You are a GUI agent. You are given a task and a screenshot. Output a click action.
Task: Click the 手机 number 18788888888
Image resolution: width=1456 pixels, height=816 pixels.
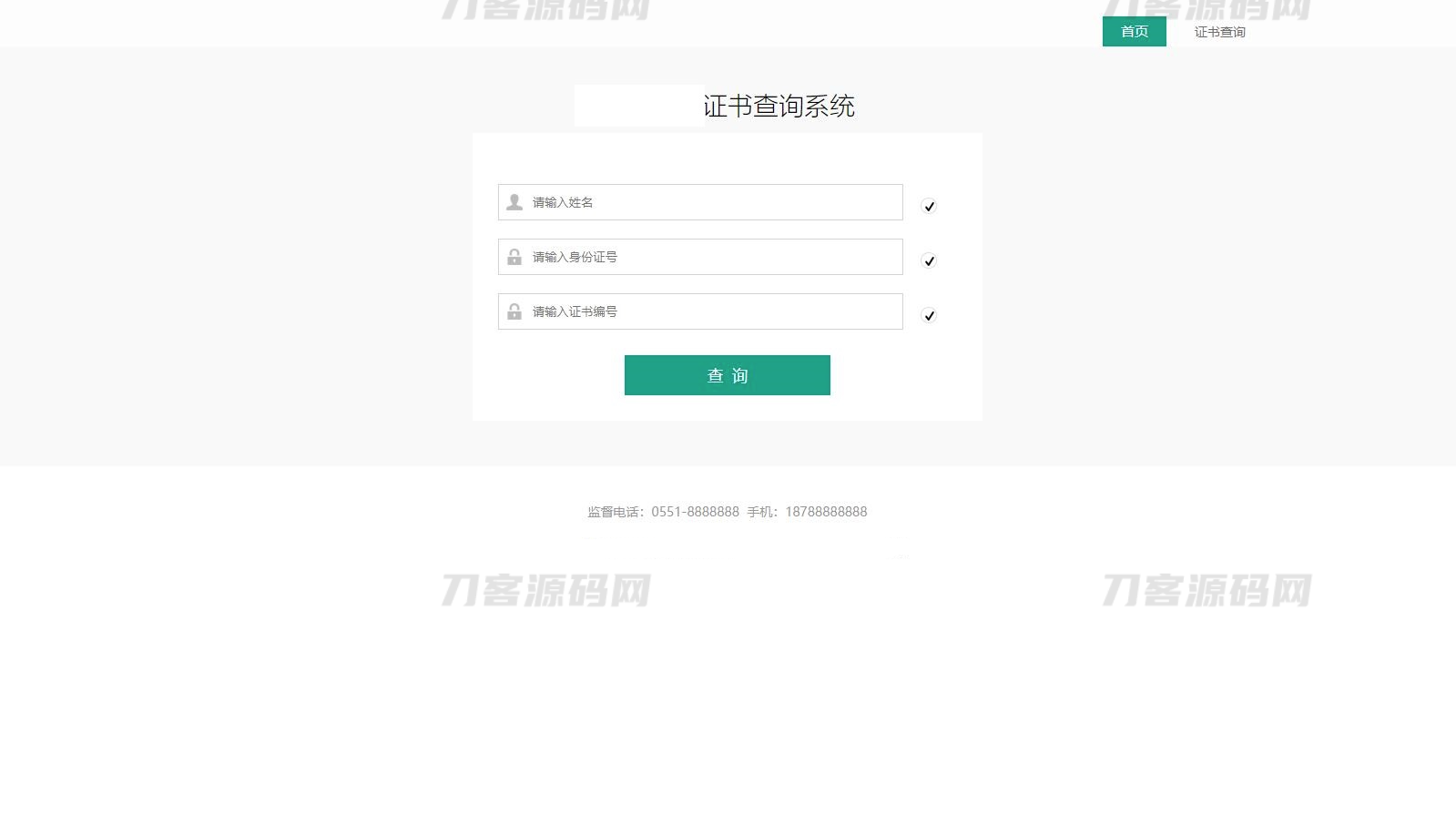[x=826, y=512]
